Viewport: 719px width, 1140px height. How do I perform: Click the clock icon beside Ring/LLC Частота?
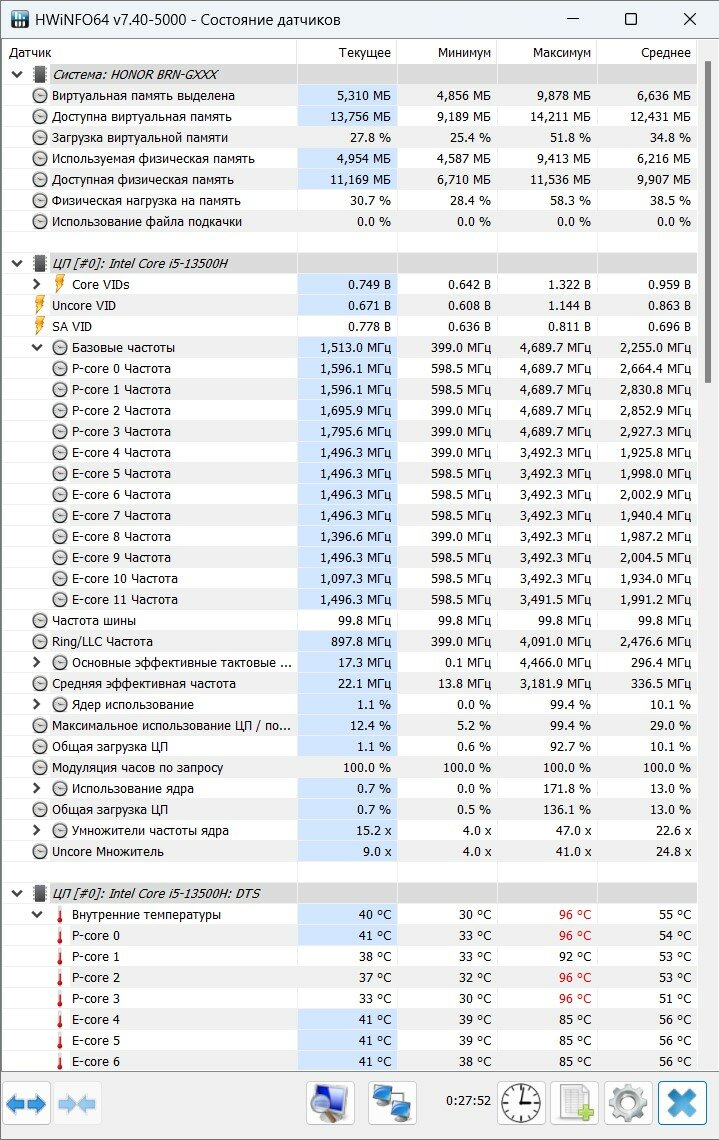pos(40,642)
